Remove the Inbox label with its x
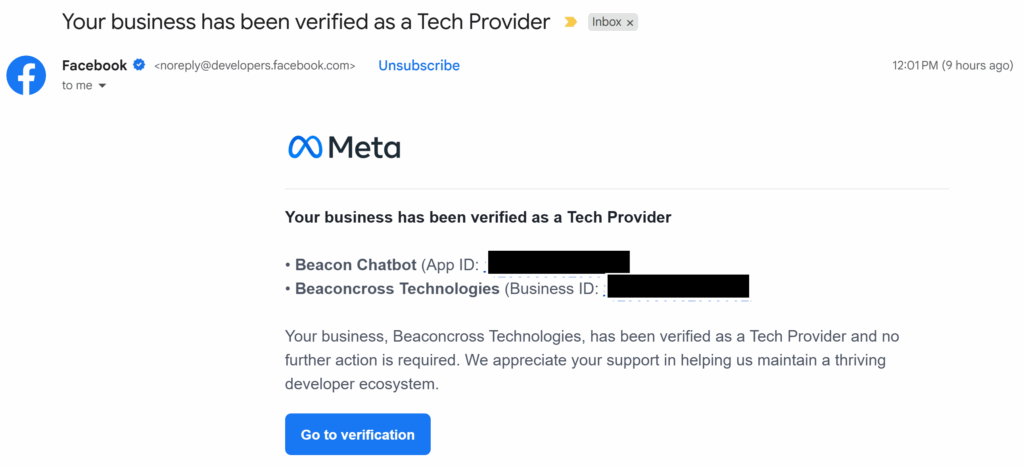The image size is (1024, 467). (x=630, y=22)
